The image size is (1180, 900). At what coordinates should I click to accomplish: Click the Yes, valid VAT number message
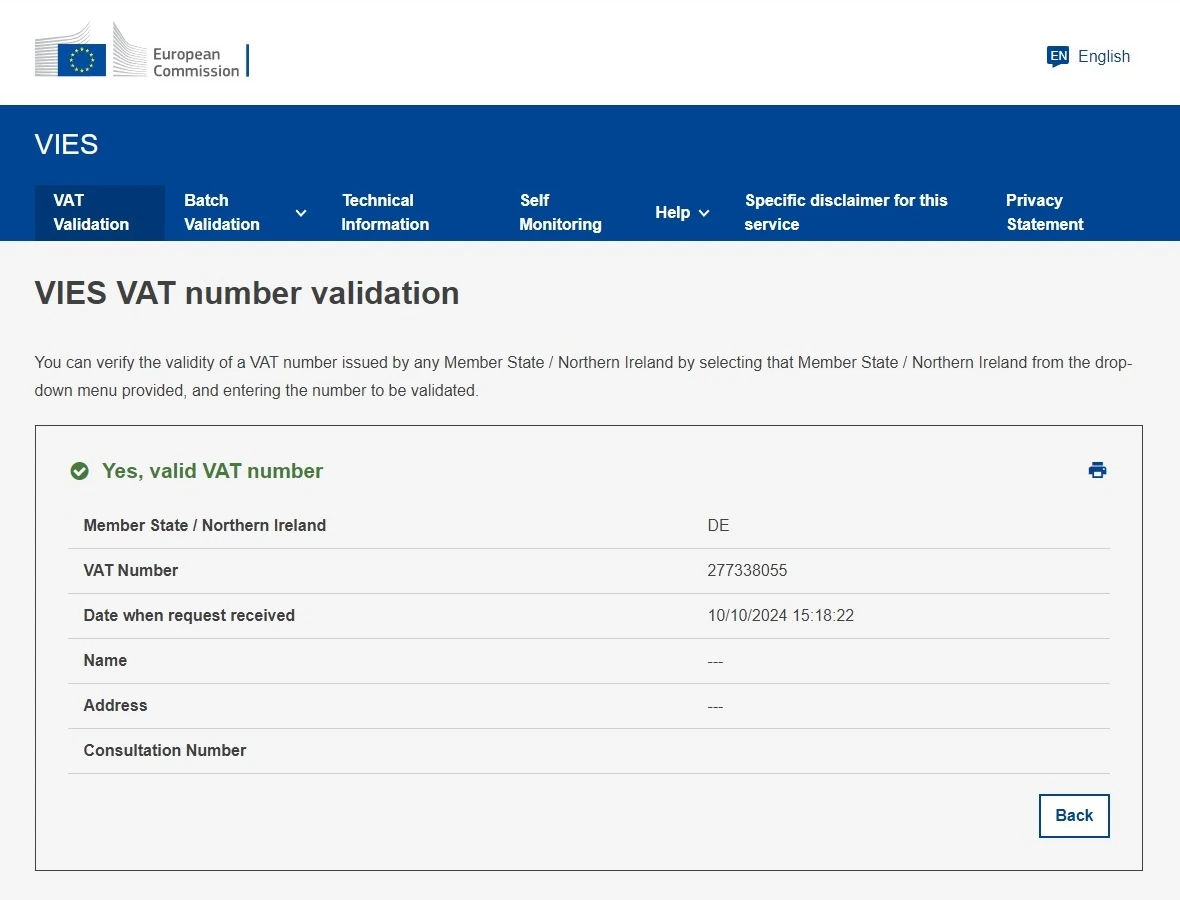(211, 470)
